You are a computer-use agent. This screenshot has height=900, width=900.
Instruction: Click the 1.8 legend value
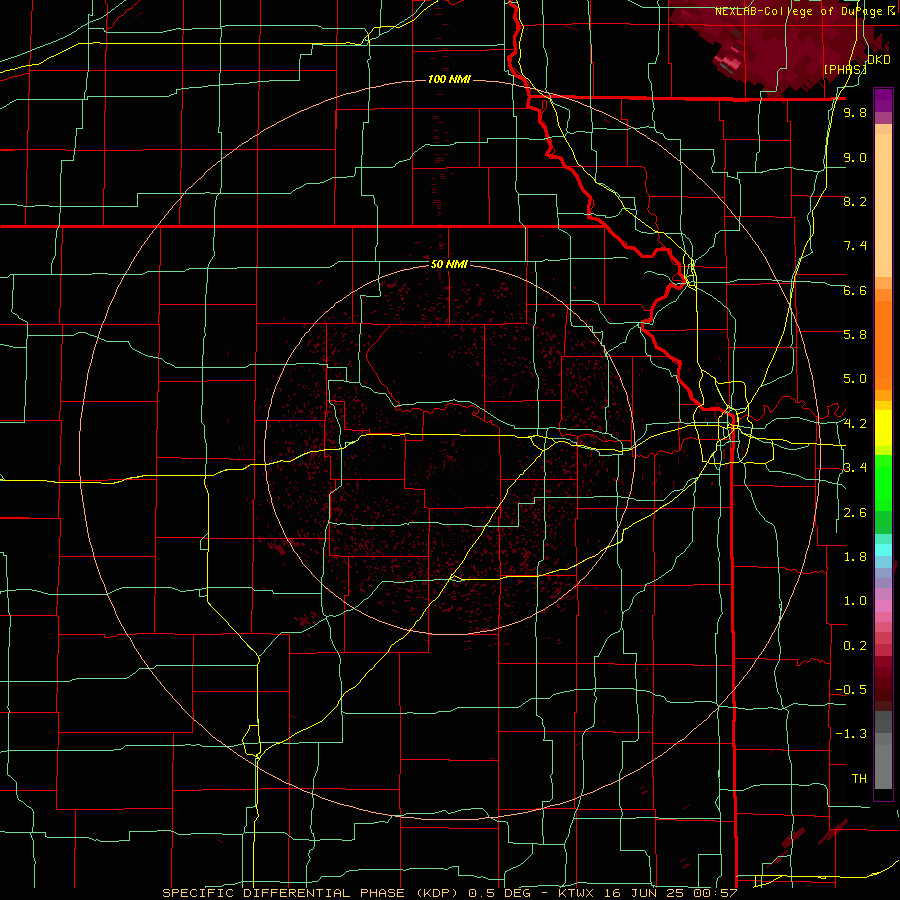tap(855, 557)
